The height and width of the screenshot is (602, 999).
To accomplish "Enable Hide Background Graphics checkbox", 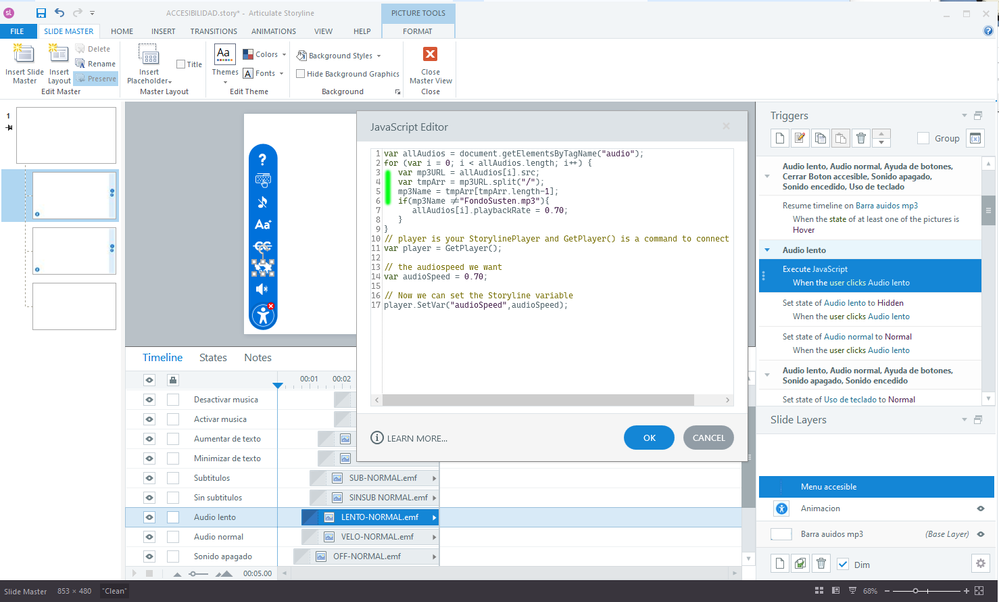I will (301, 74).
